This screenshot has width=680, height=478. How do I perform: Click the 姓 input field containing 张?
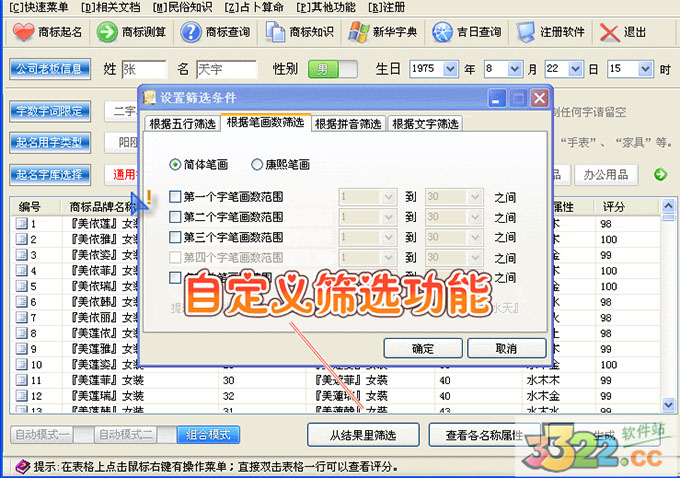pos(144,69)
